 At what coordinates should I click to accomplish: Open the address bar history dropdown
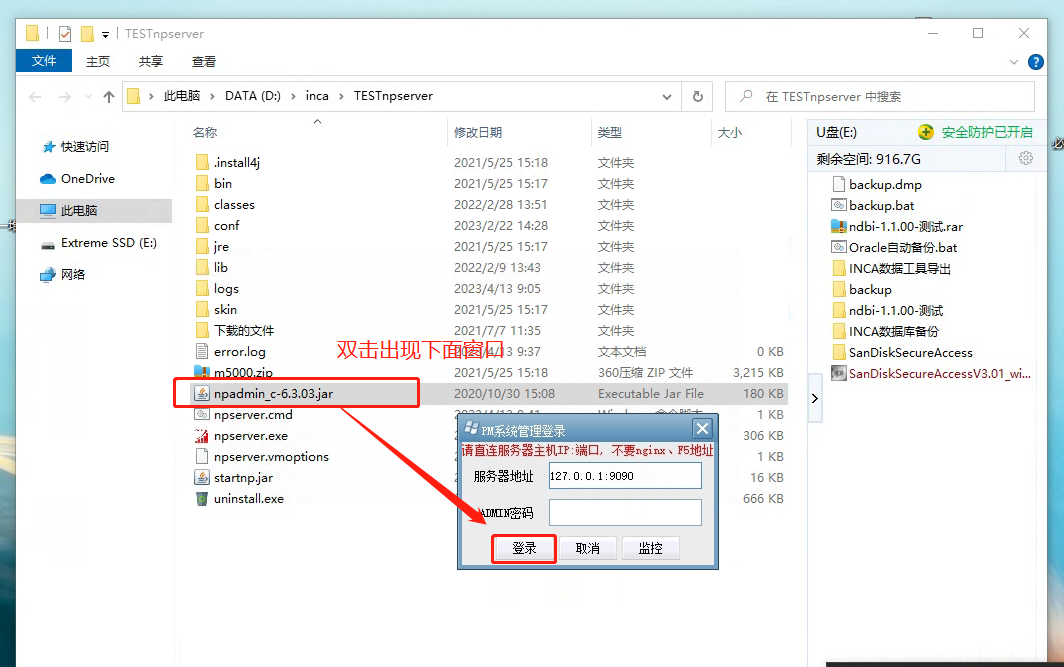pyautogui.click(x=667, y=97)
